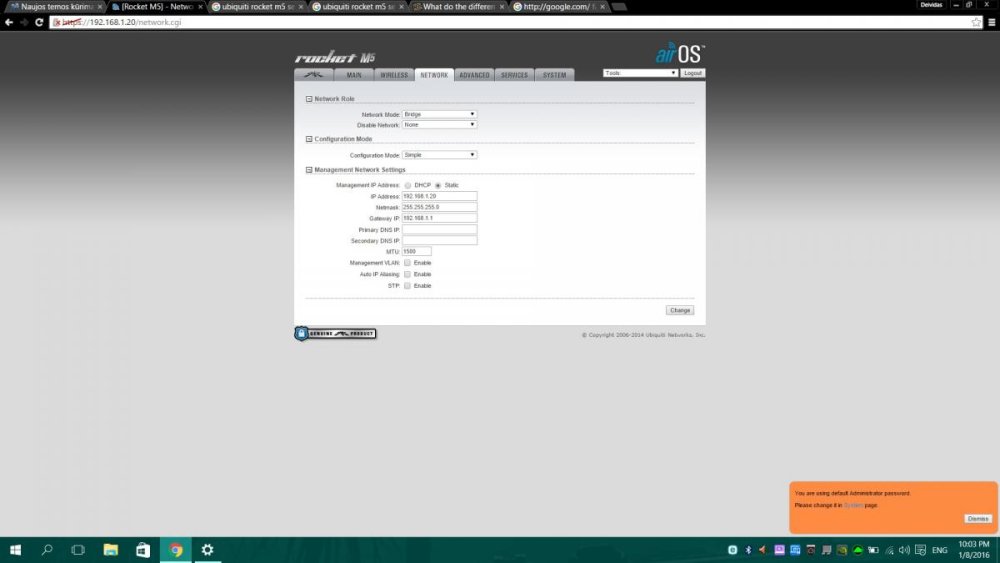Open taskbar search magnifier
Image resolution: width=1000 pixels, height=563 pixels.
[x=47, y=550]
